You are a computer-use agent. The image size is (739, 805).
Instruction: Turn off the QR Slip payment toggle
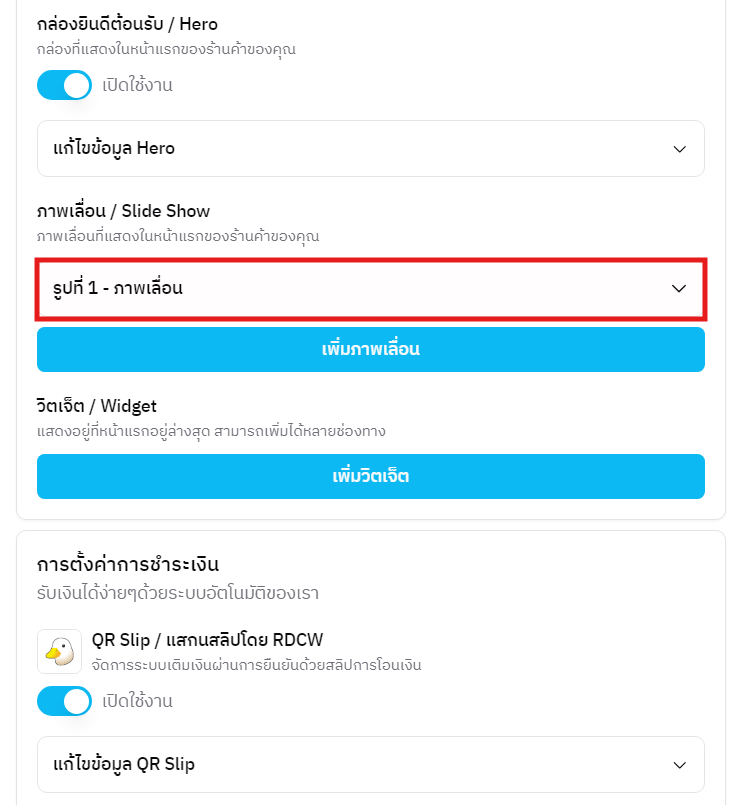pos(64,701)
